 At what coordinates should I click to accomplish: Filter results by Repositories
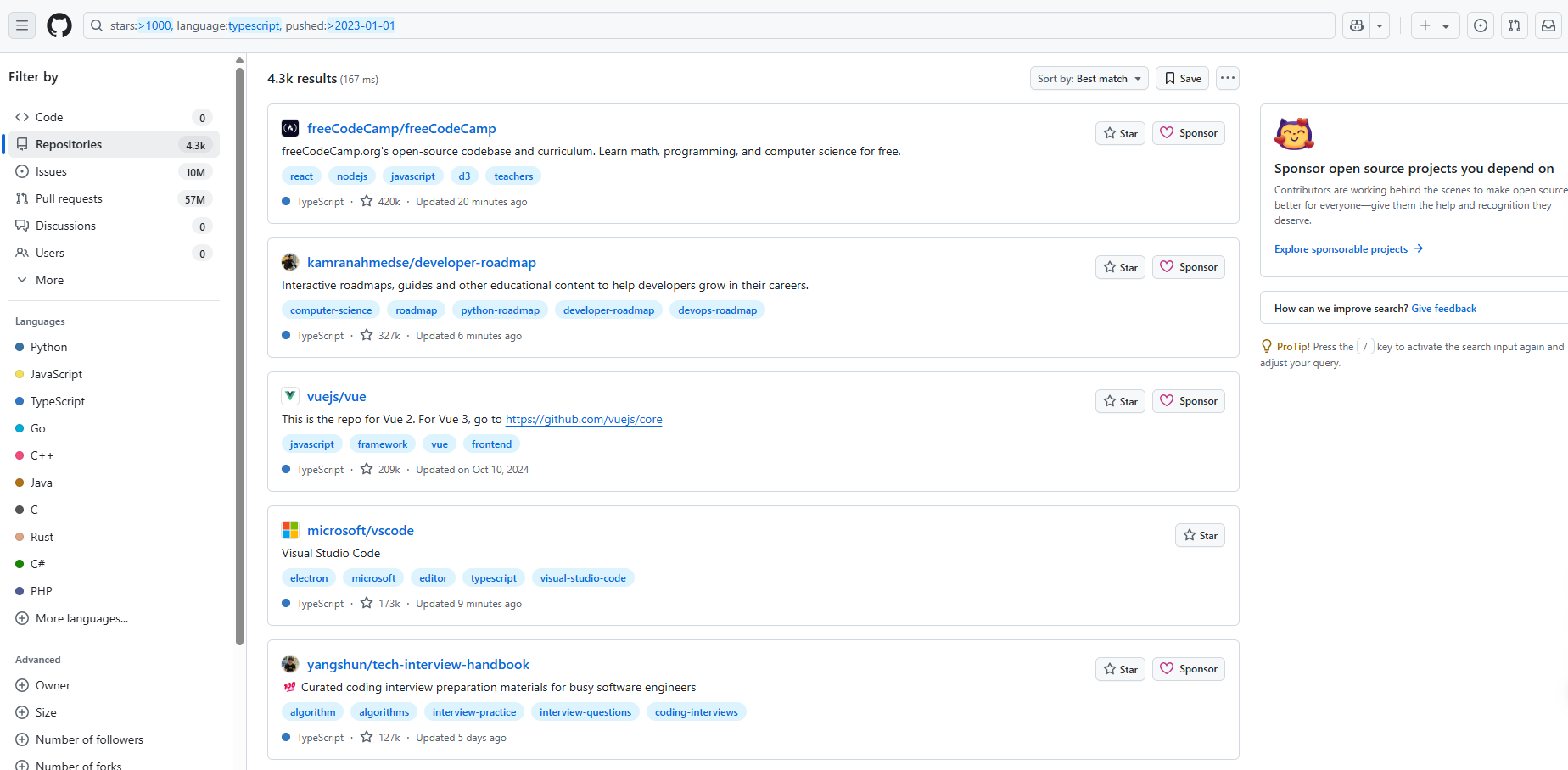(114, 144)
